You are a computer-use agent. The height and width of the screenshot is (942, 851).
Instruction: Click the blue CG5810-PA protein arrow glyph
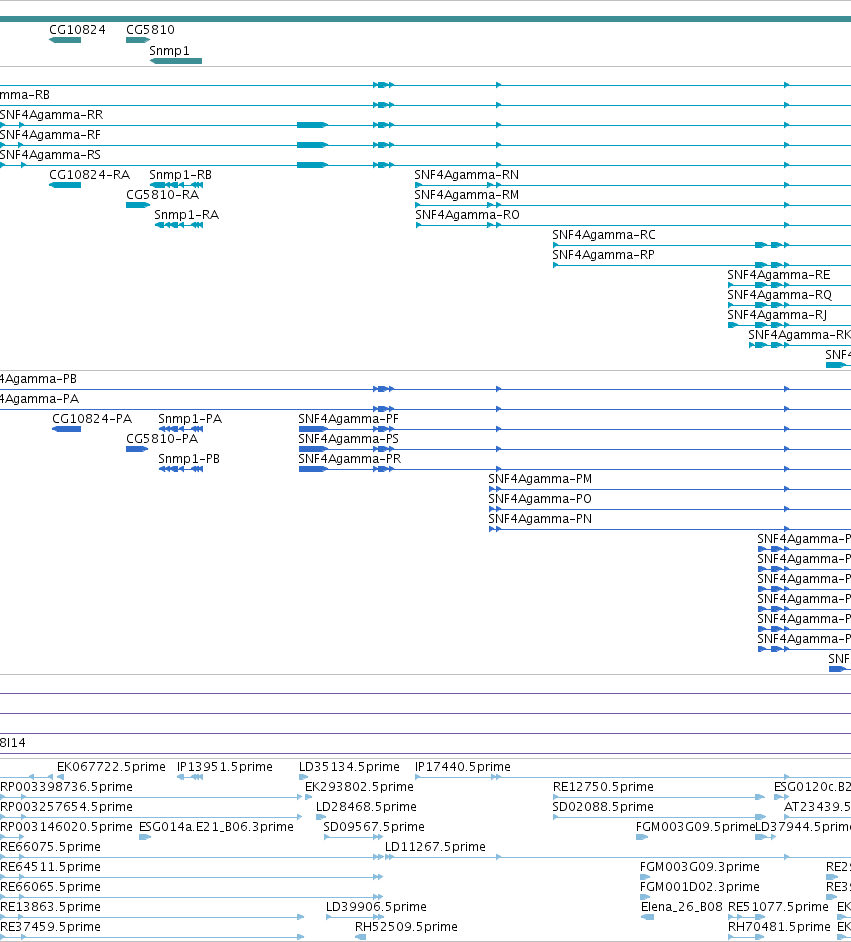(x=137, y=449)
